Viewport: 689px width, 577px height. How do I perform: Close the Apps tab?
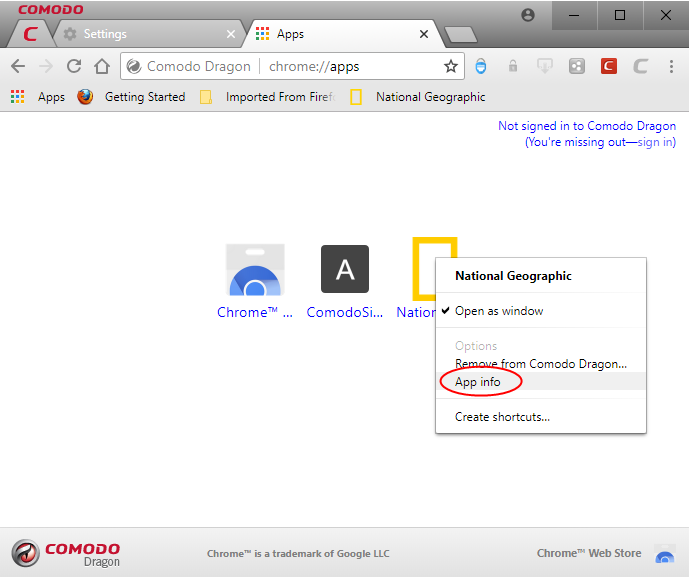click(424, 34)
